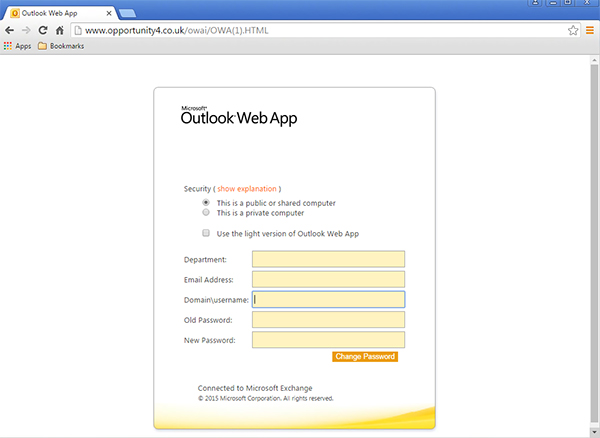
Task: Click the 'Connected to Microsoft Exchange' text
Action: tap(255, 388)
